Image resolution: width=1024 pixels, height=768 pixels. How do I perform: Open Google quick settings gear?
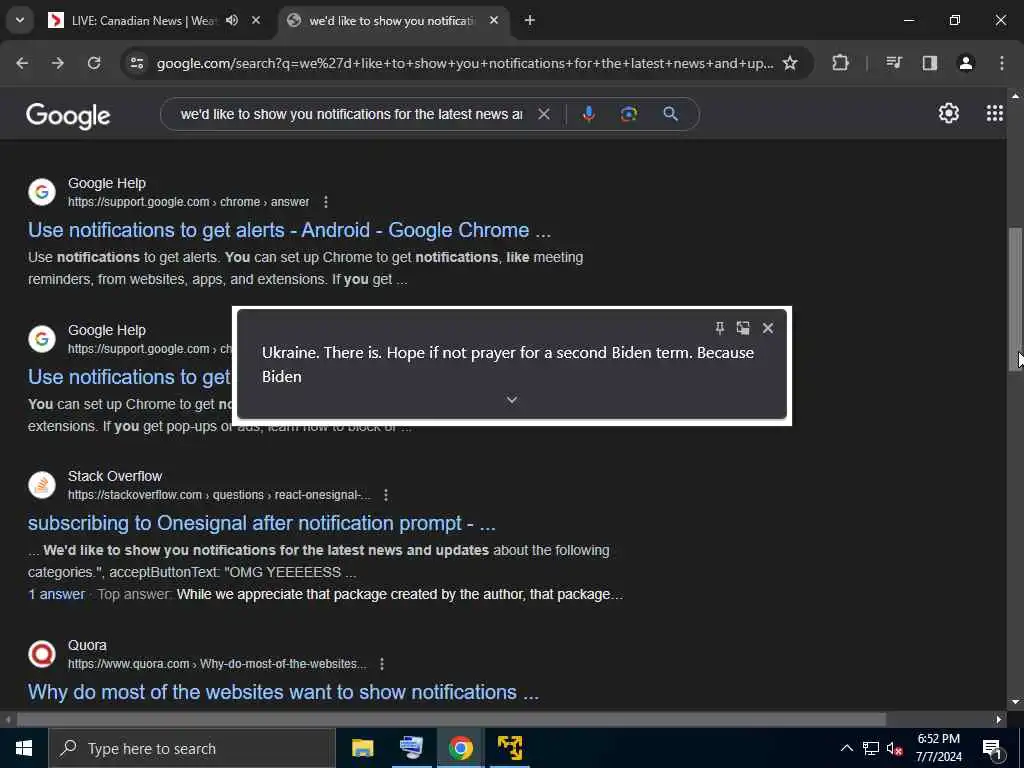tap(948, 114)
